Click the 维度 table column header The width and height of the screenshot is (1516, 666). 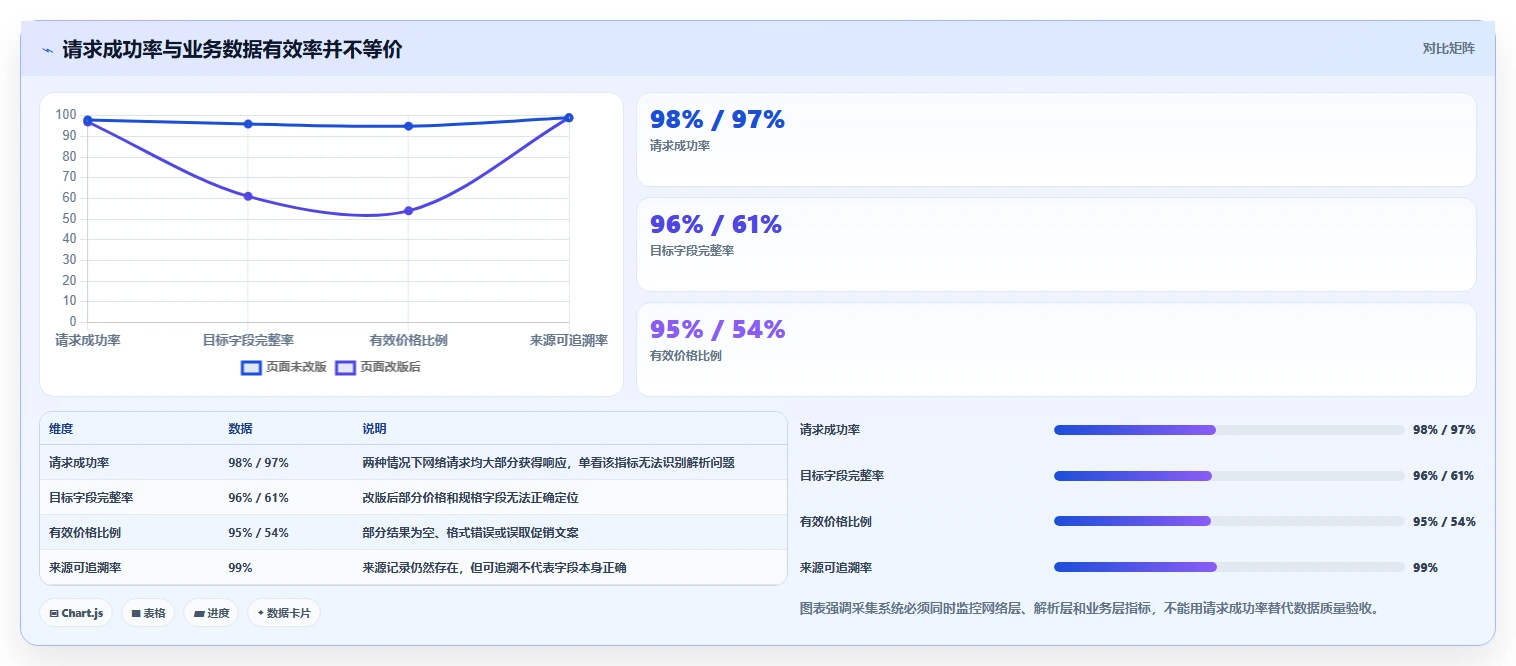coord(61,429)
